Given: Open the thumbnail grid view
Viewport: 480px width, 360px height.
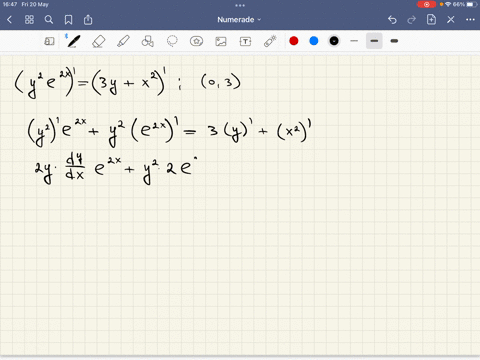Looking at the screenshot, I should click(29, 20).
